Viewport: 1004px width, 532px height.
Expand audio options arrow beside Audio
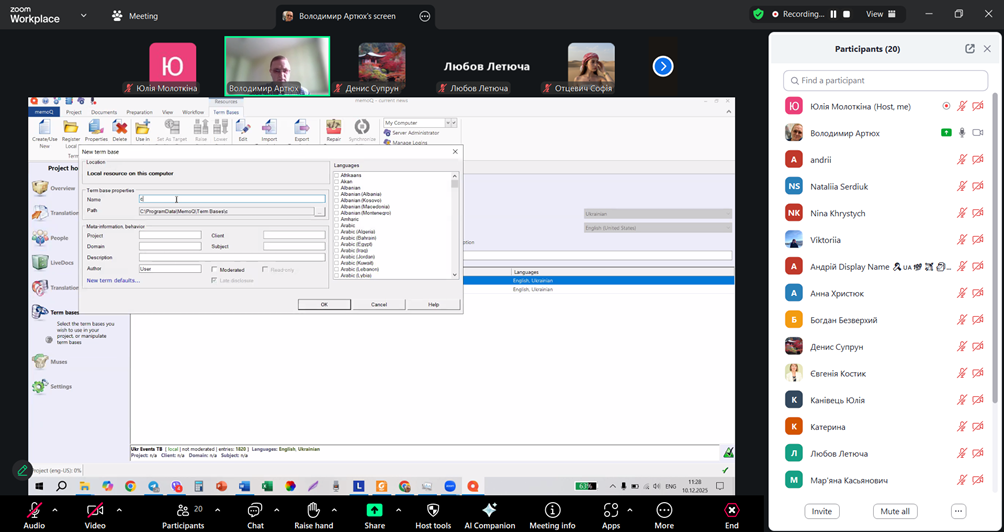tap(56, 509)
